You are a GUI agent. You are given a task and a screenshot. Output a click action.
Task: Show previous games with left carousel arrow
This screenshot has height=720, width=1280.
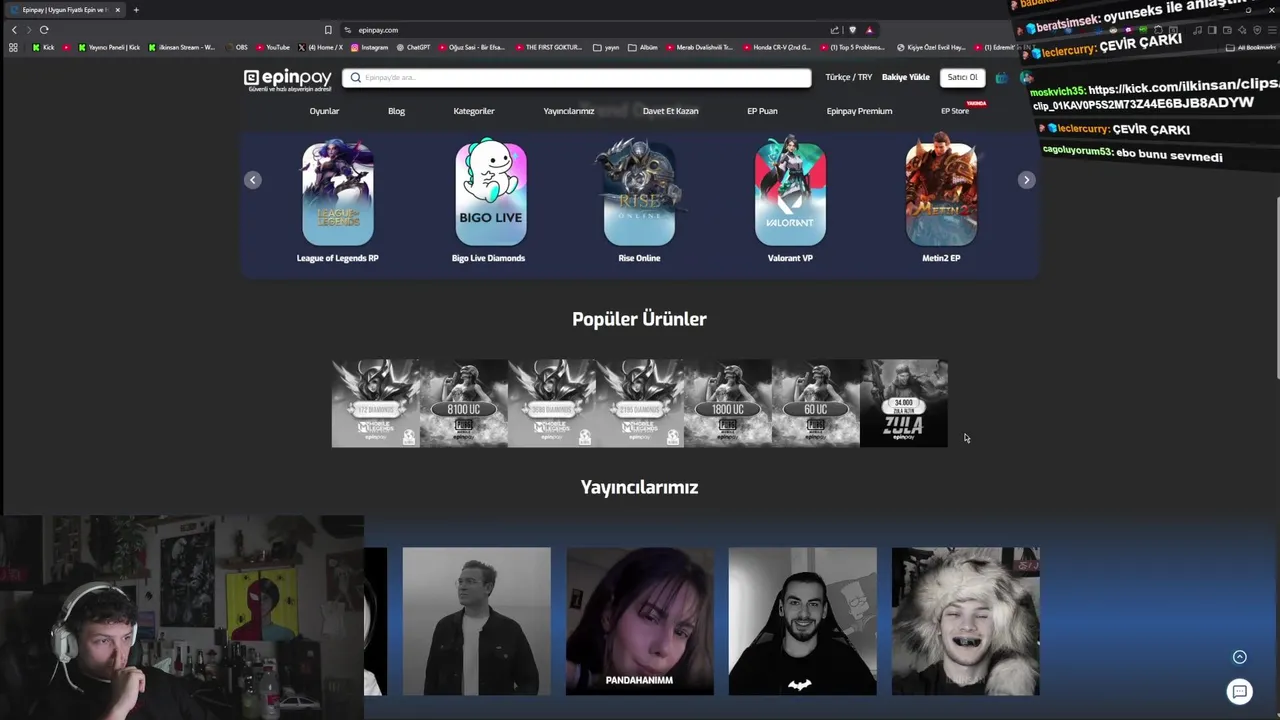(x=253, y=180)
